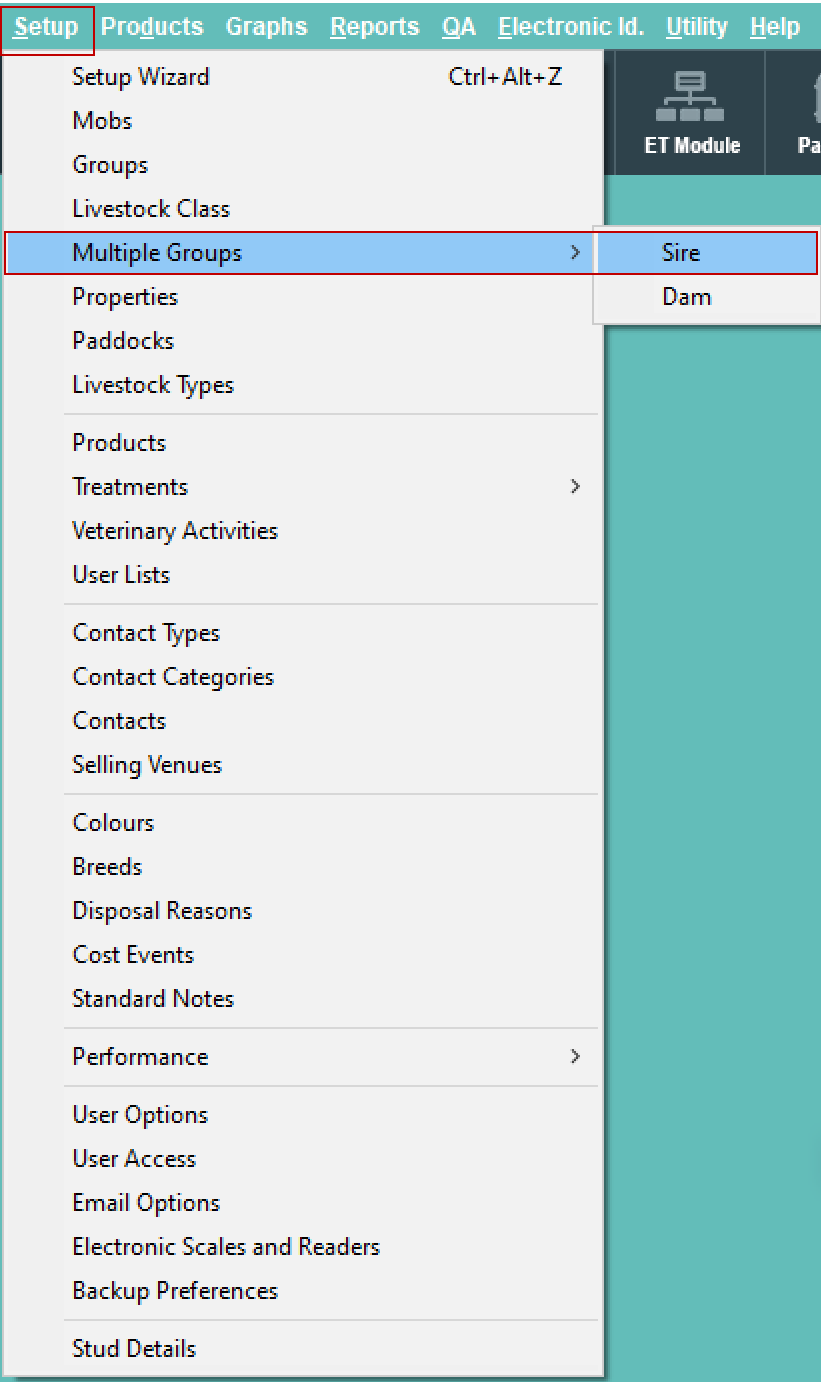The height and width of the screenshot is (1382, 821).
Task: Select Sire from Multiple Groups submenu
Action: pos(707,253)
